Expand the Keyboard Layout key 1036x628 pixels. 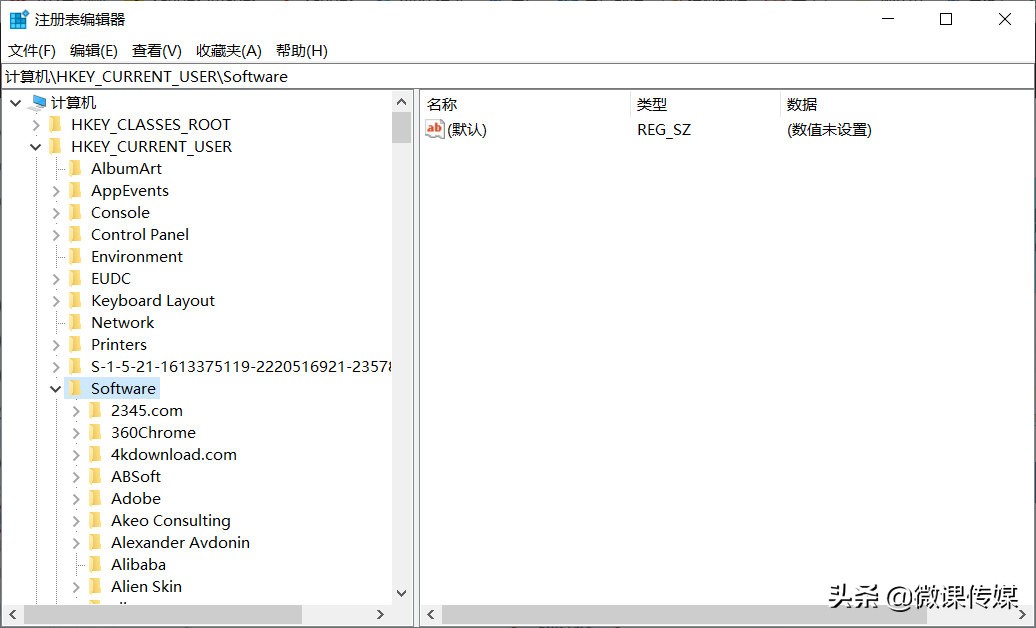[x=56, y=300]
